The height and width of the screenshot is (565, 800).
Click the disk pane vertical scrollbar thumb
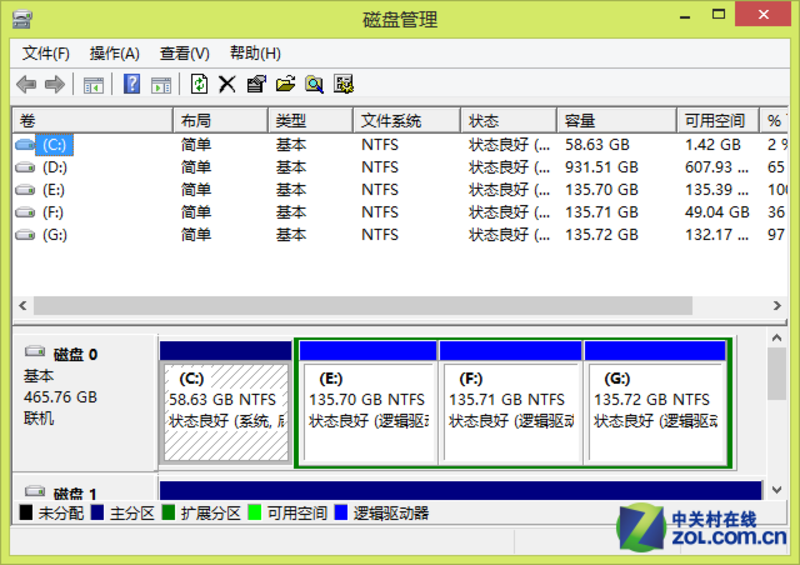pos(777,374)
